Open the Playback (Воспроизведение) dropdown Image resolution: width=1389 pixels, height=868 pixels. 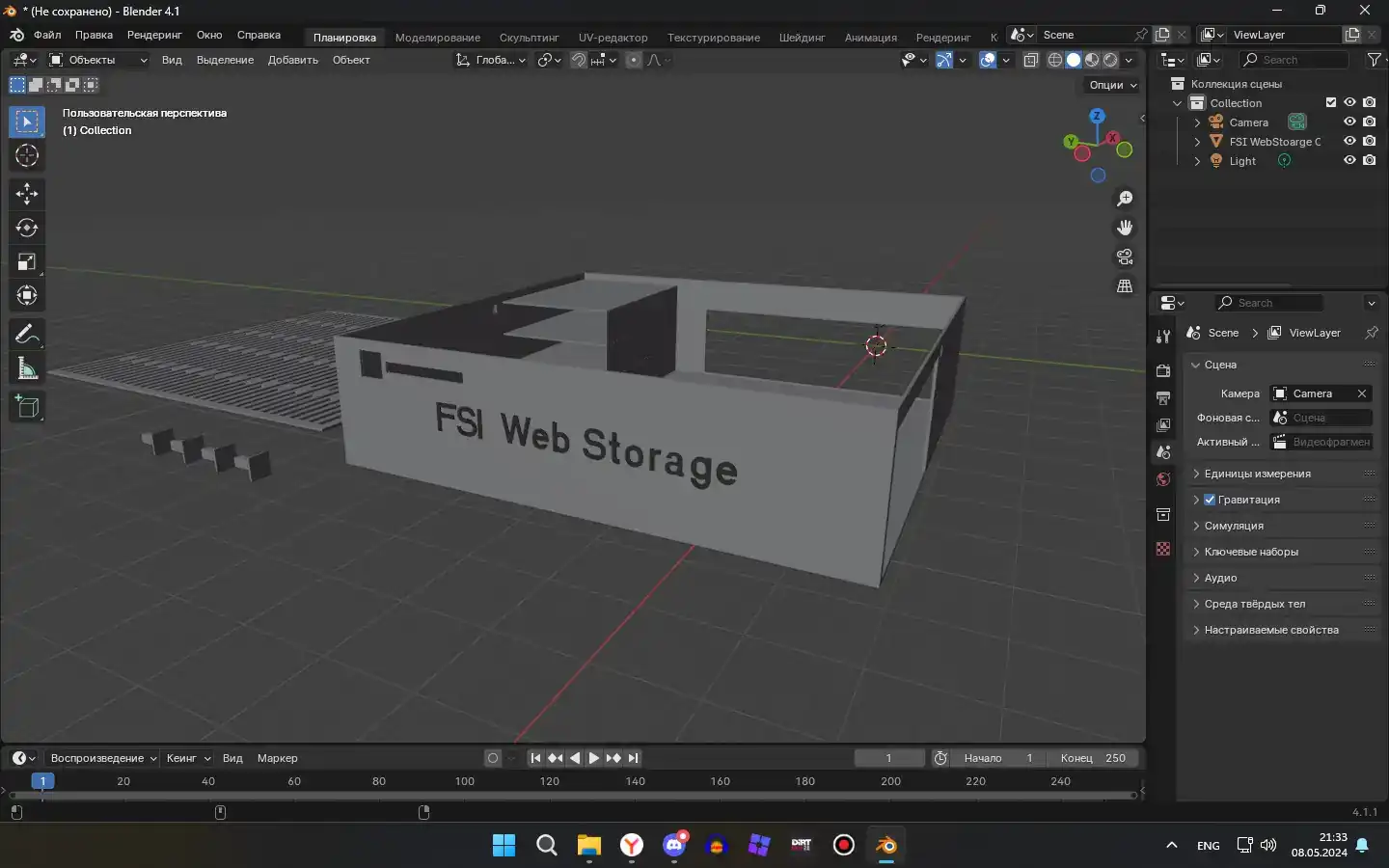[103, 758]
